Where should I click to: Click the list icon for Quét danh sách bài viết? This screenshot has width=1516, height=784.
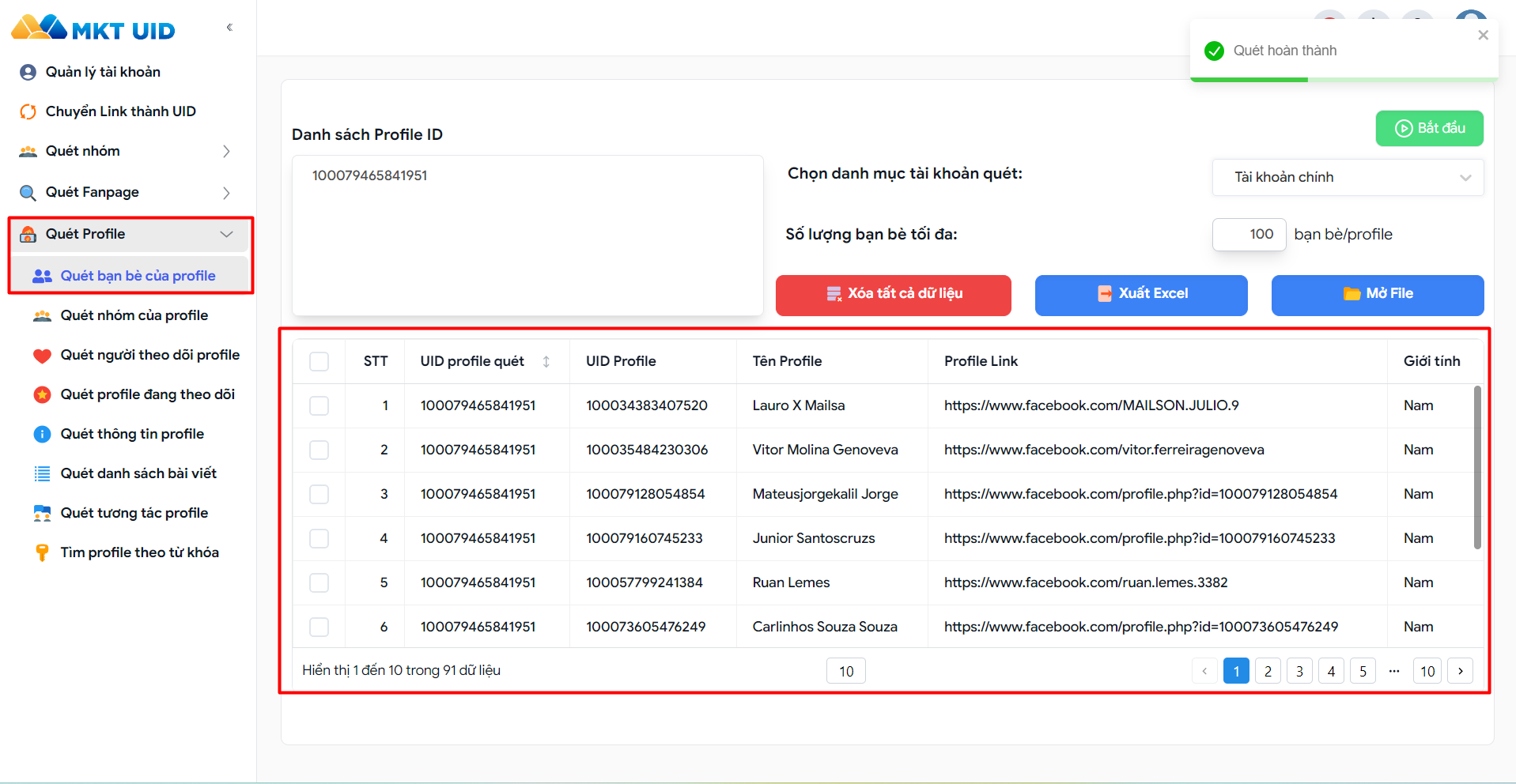[x=42, y=473]
